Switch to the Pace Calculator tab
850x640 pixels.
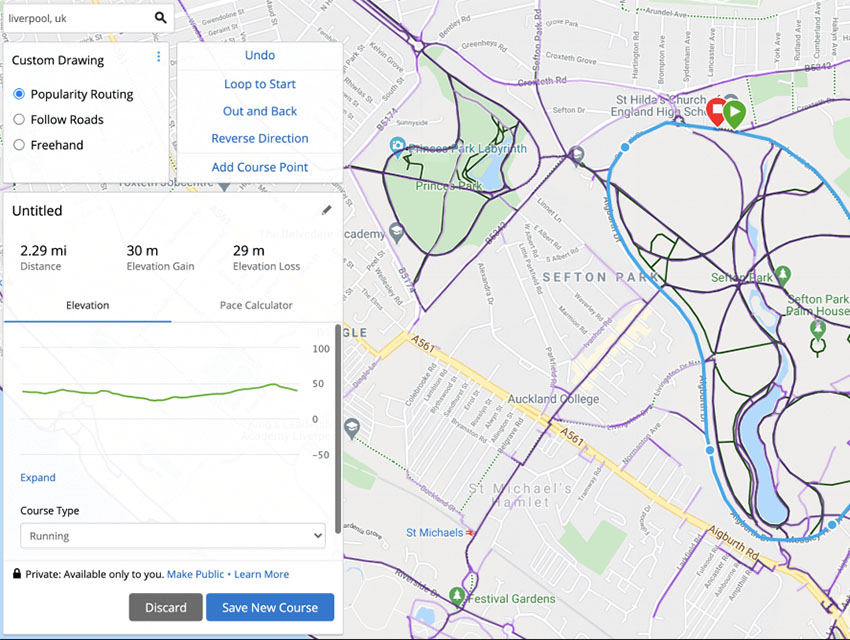(x=258, y=305)
